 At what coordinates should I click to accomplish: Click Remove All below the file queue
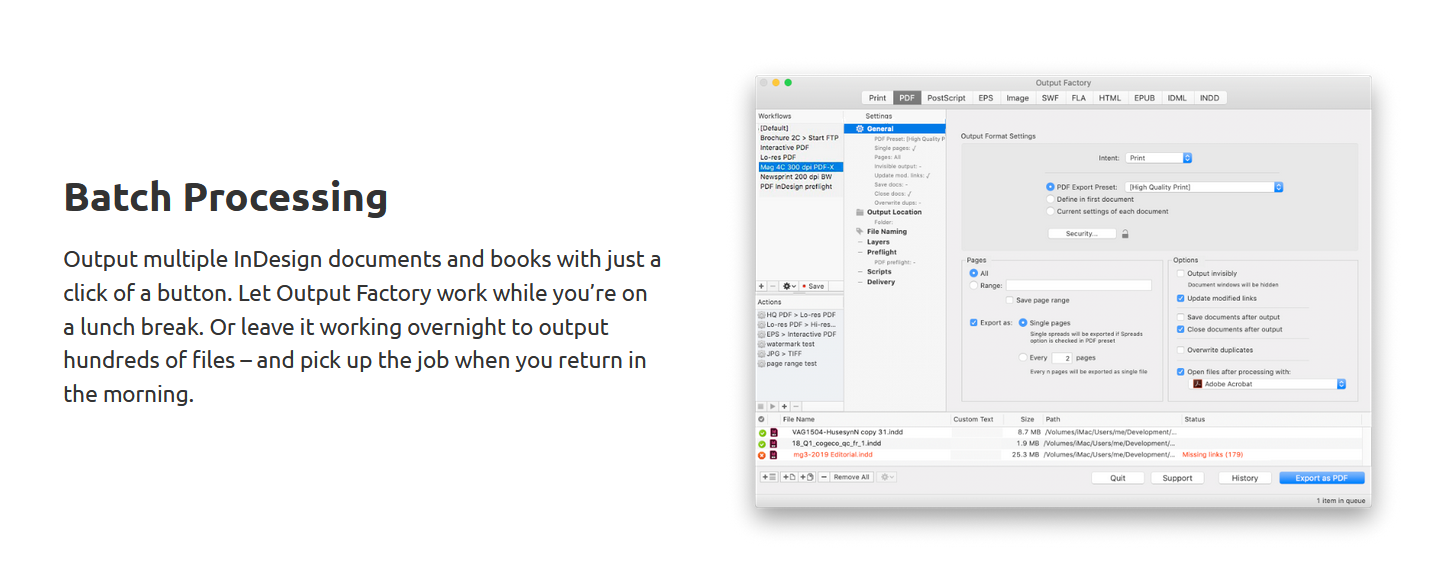(852, 477)
